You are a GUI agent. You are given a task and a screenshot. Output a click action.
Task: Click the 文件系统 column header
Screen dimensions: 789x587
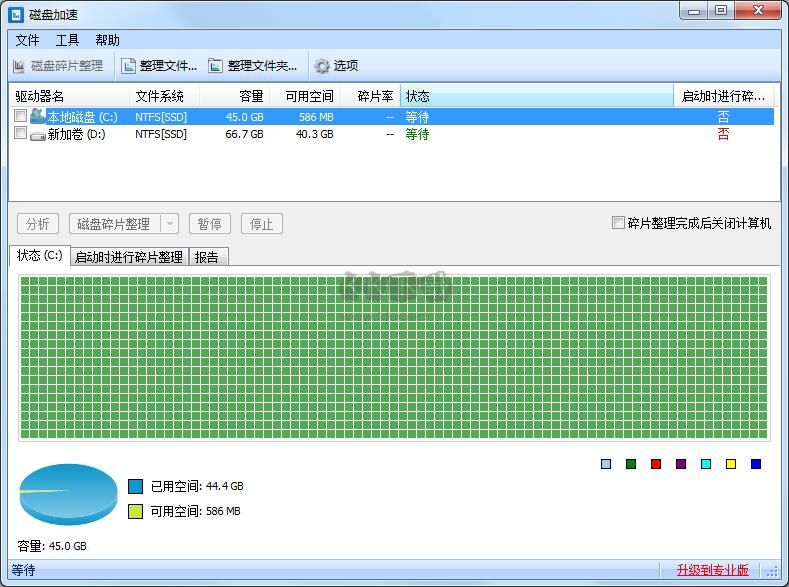point(165,96)
